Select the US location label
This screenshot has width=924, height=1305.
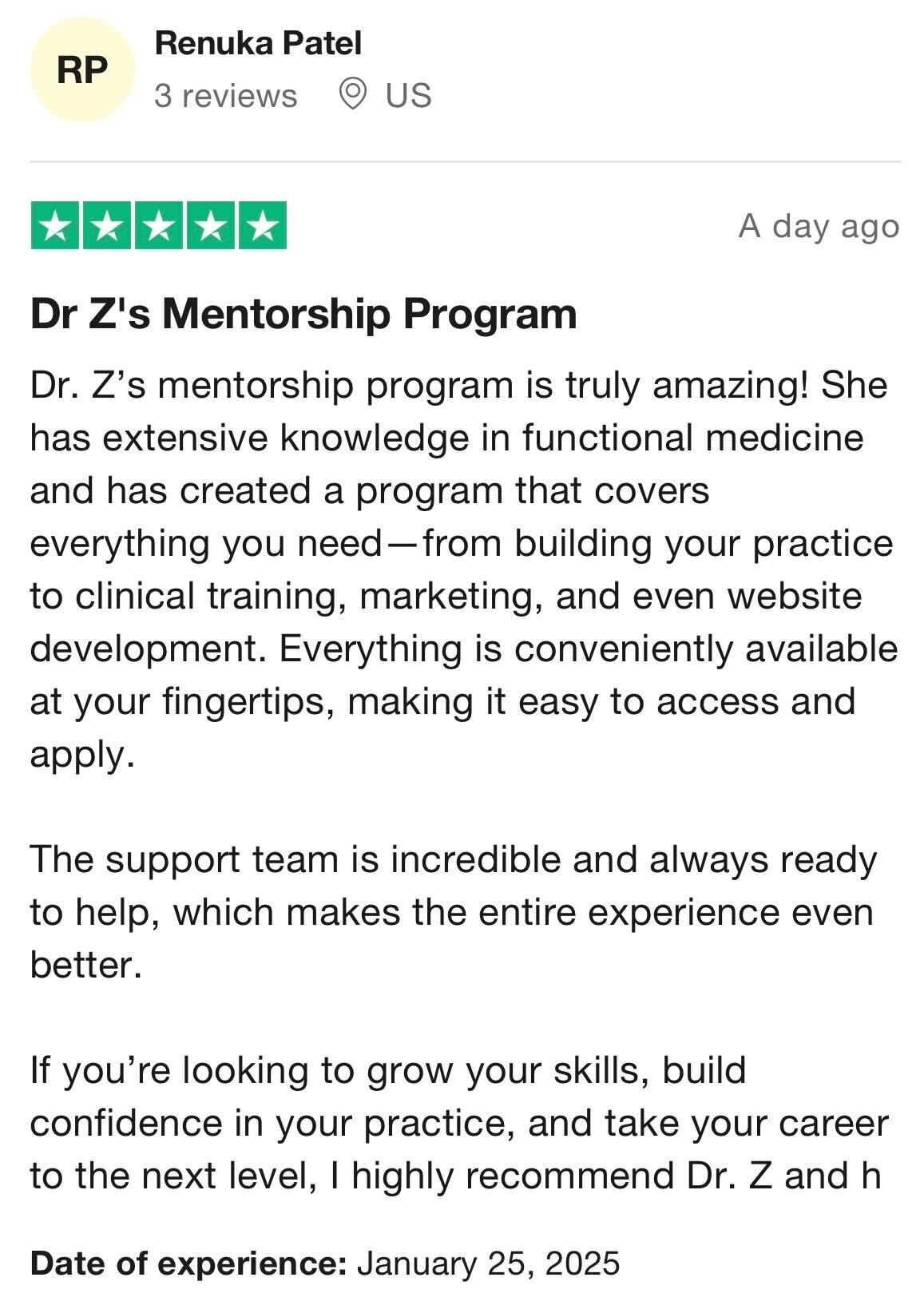408,96
